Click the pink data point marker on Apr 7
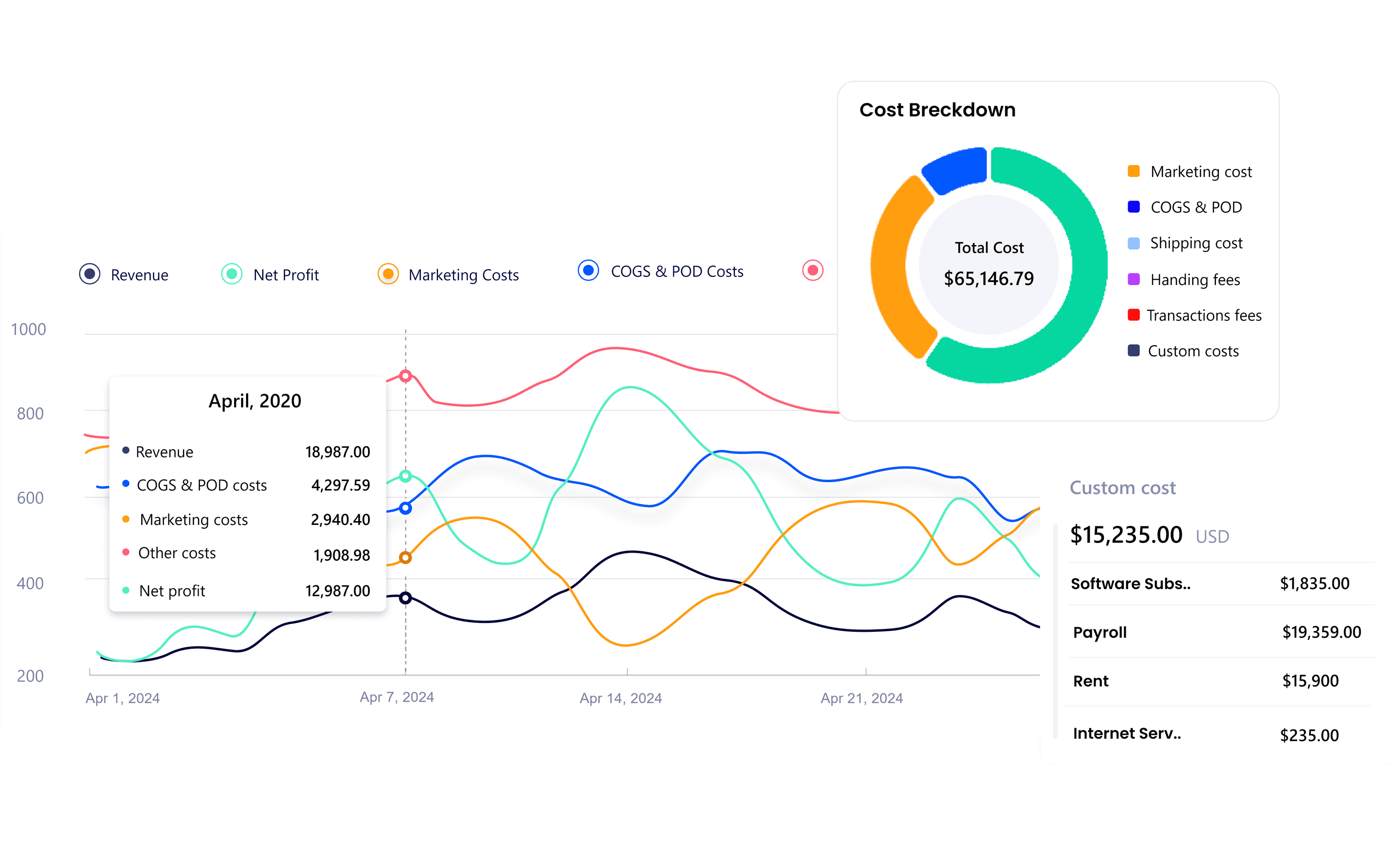 click(405, 376)
